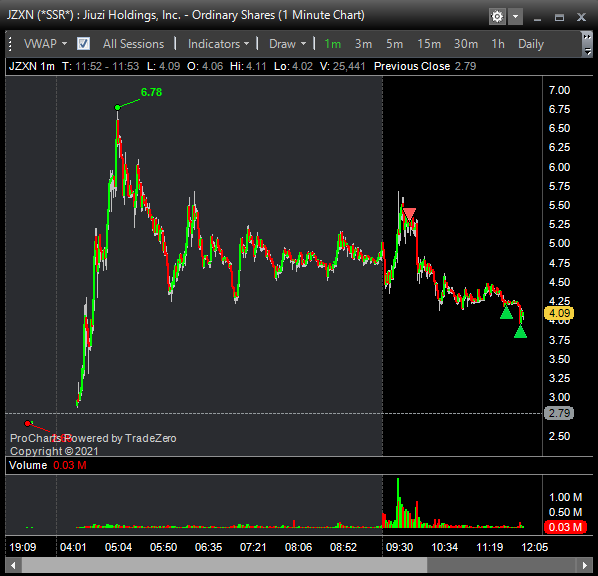Click the Lo: 4.02 readout

tap(293, 66)
